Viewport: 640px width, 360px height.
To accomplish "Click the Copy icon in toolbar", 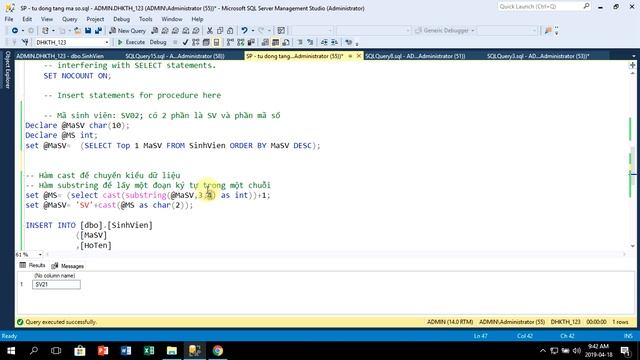I will tap(220, 31).
